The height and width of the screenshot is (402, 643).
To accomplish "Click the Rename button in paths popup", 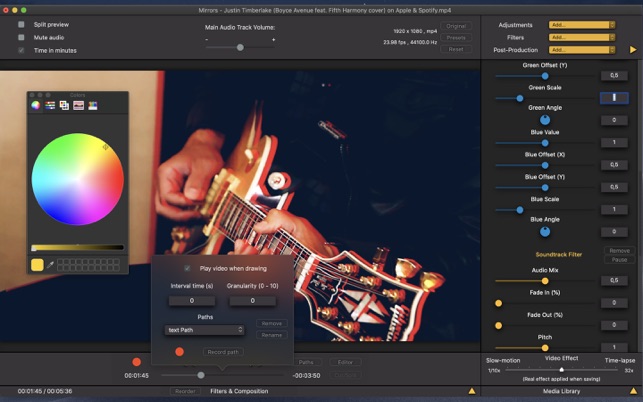I will pyautogui.click(x=271, y=335).
